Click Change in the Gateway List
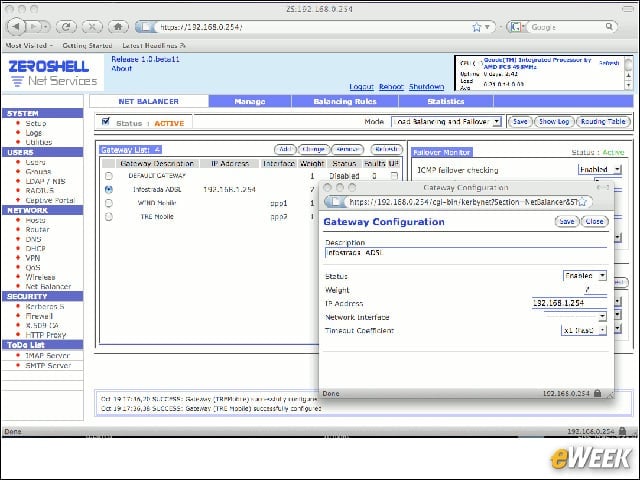 pos(313,149)
